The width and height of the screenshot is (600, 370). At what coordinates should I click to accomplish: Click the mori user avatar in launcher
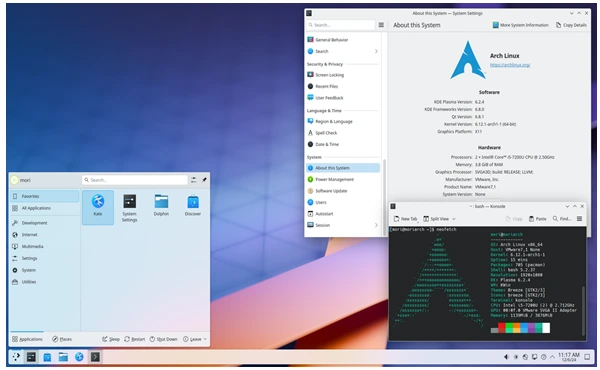(15, 180)
